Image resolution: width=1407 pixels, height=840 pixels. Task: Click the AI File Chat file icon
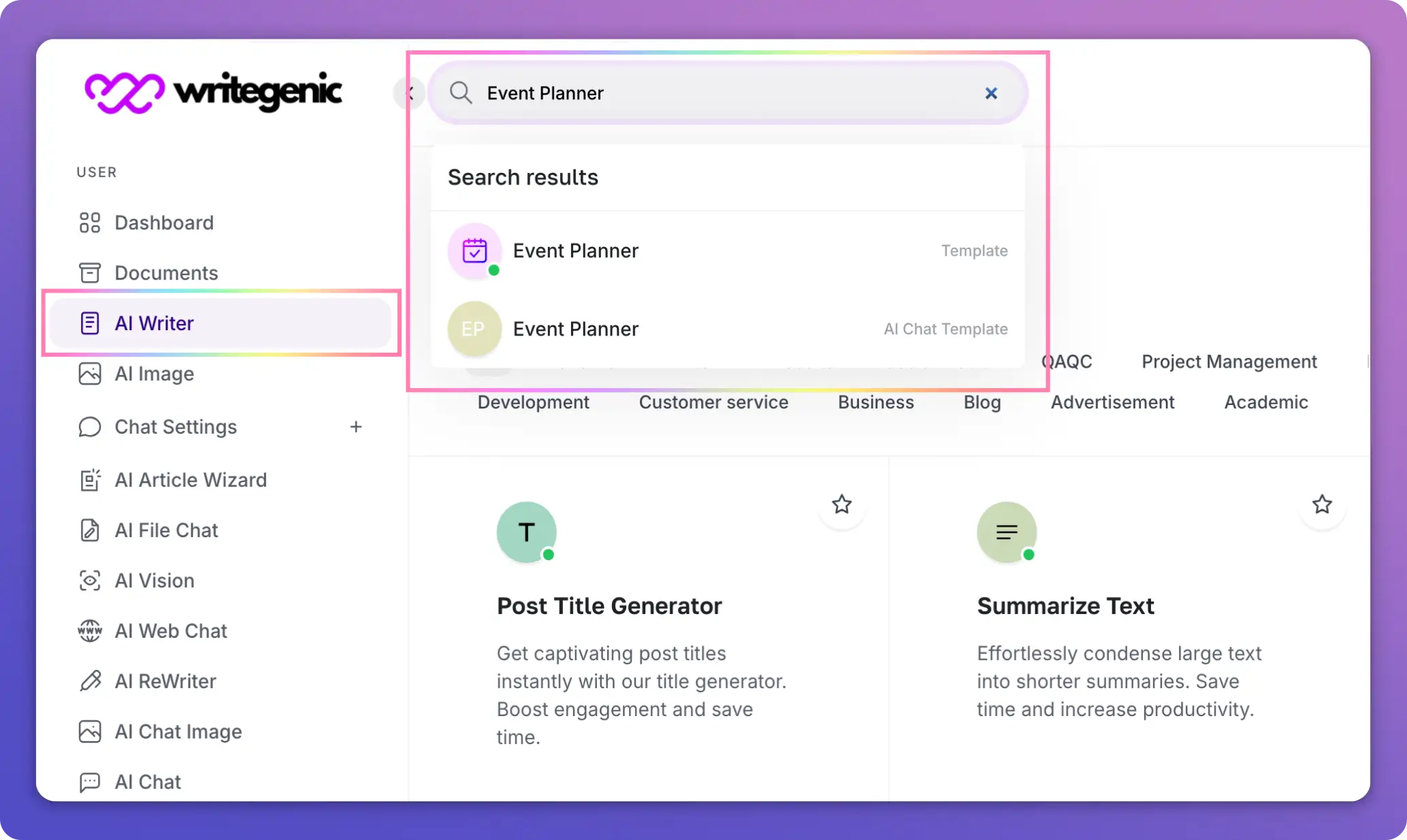coord(90,530)
